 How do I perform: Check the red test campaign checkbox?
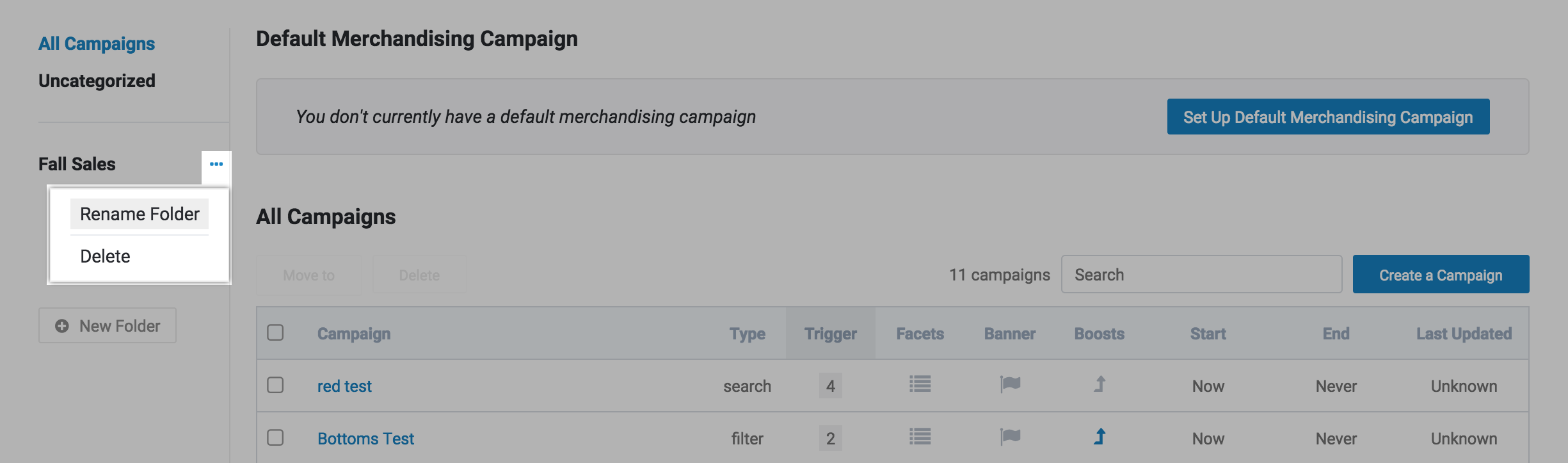(x=275, y=386)
